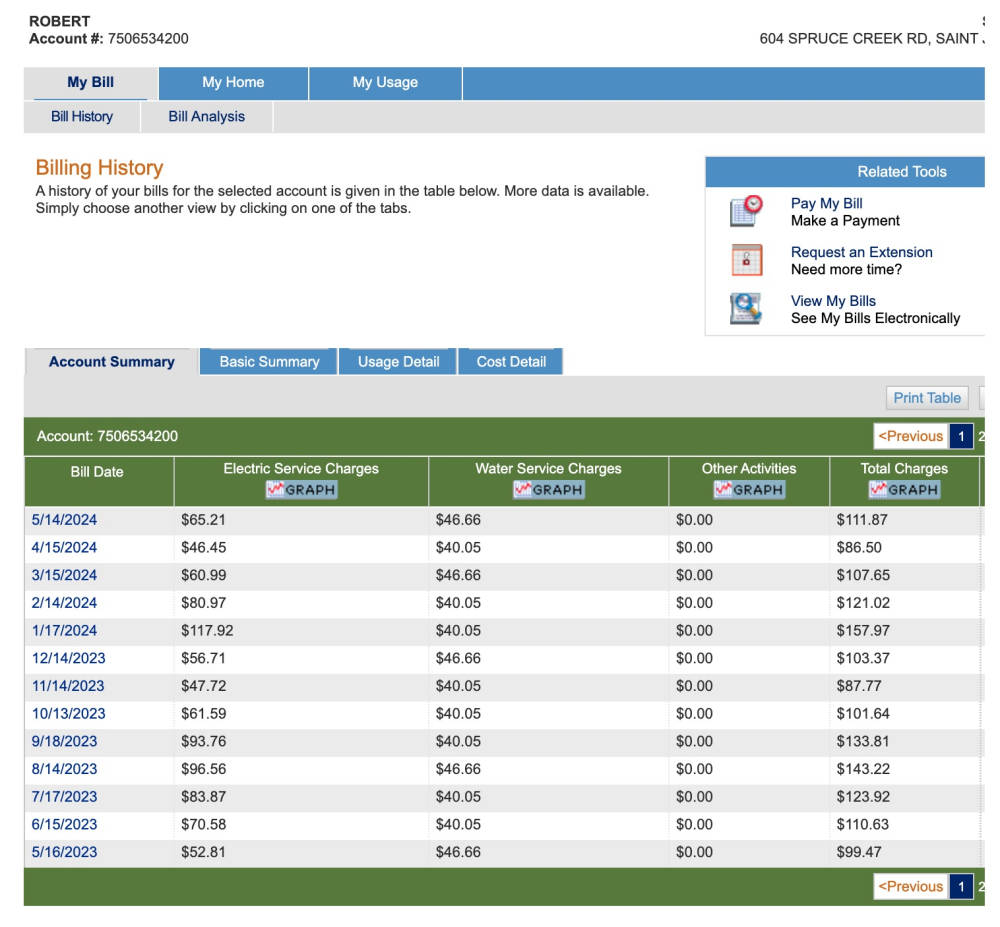Click top Previous pagination button

(x=910, y=437)
